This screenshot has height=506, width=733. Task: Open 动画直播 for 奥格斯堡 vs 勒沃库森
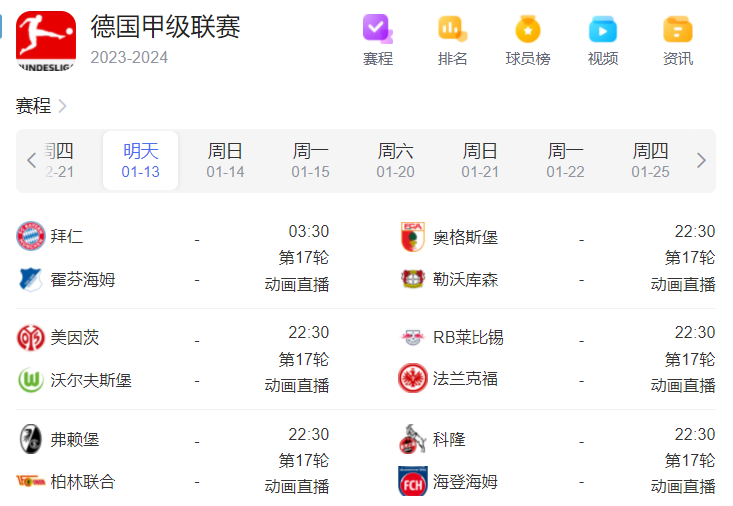(683, 284)
